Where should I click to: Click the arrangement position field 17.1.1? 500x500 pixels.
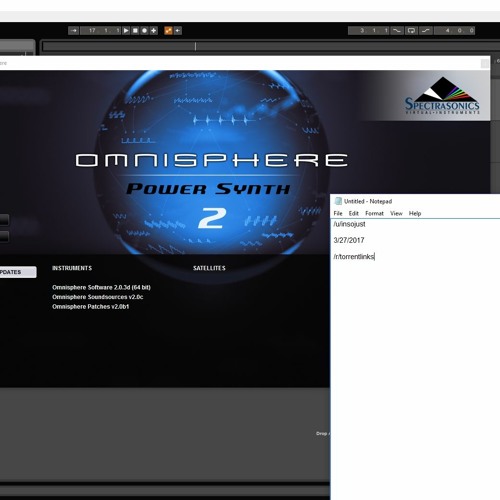click(101, 31)
